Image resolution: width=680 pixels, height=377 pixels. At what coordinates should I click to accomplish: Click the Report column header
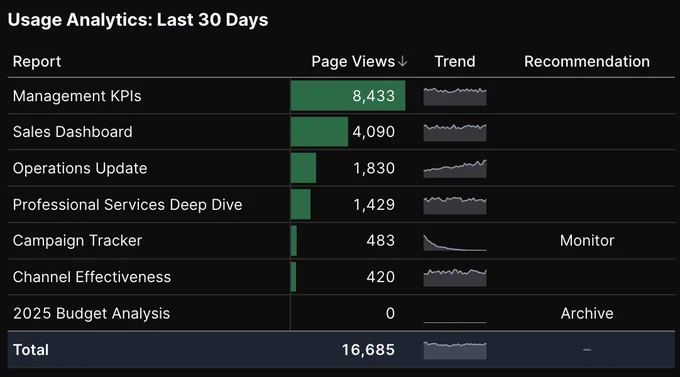tap(37, 62)
